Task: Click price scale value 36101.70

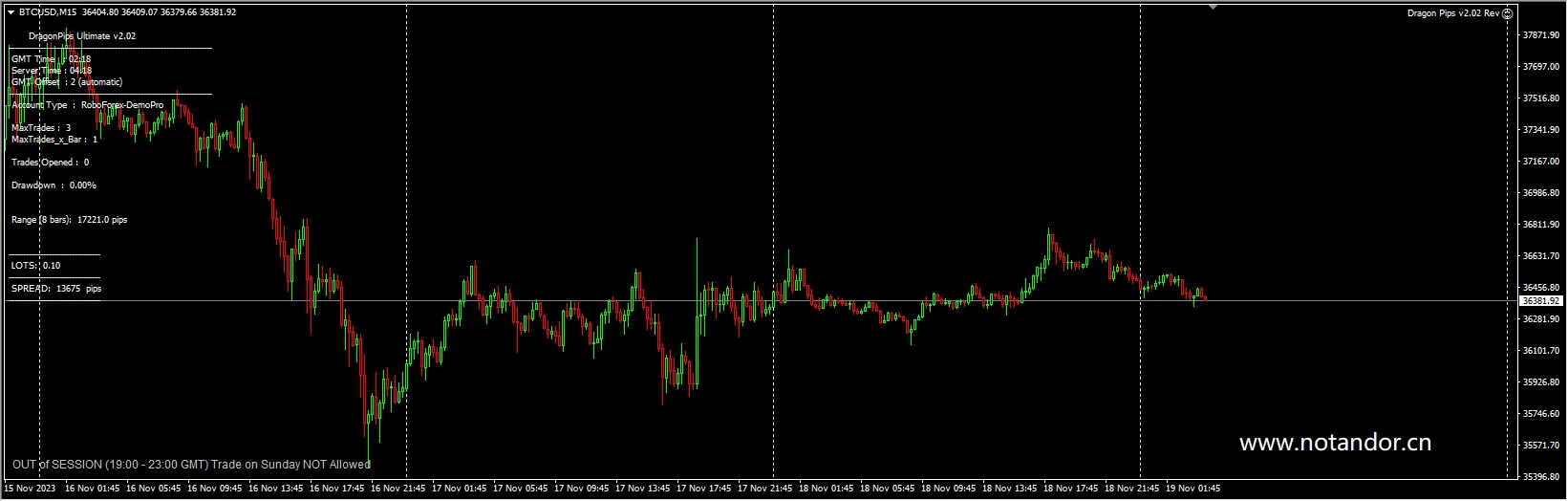Action: click(x=1542, y=351)
